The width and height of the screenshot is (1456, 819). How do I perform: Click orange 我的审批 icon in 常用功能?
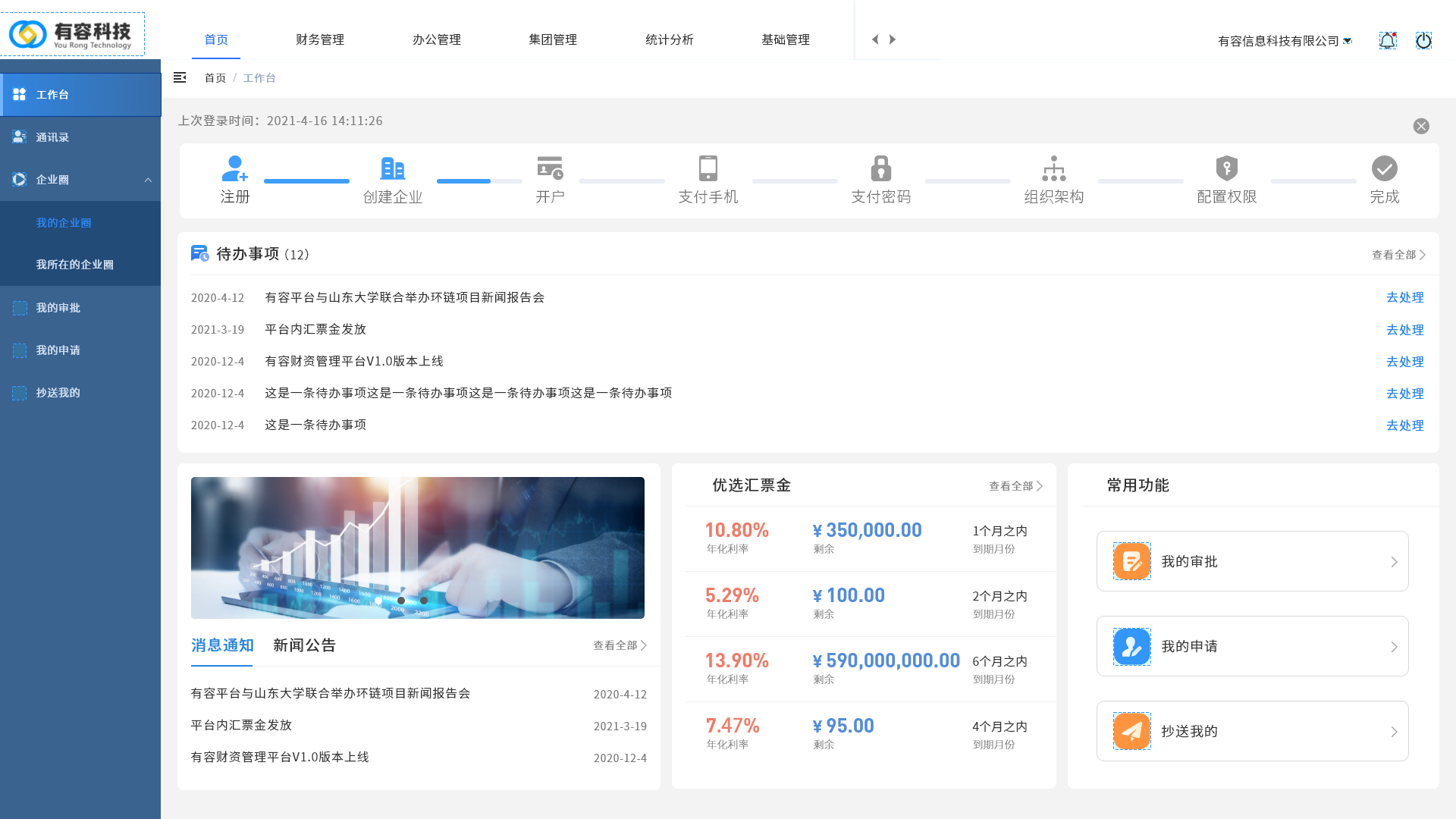pos(1132,561)
